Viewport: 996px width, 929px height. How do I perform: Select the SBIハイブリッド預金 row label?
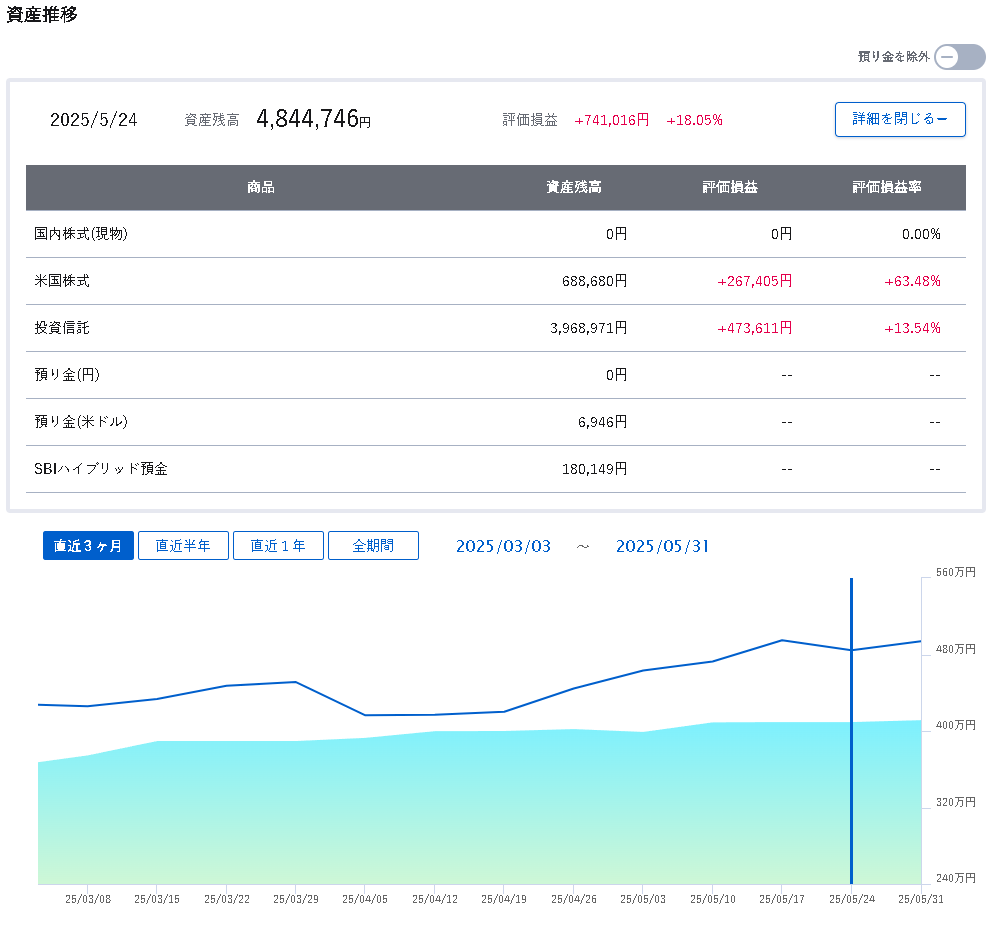pos(101,469)
